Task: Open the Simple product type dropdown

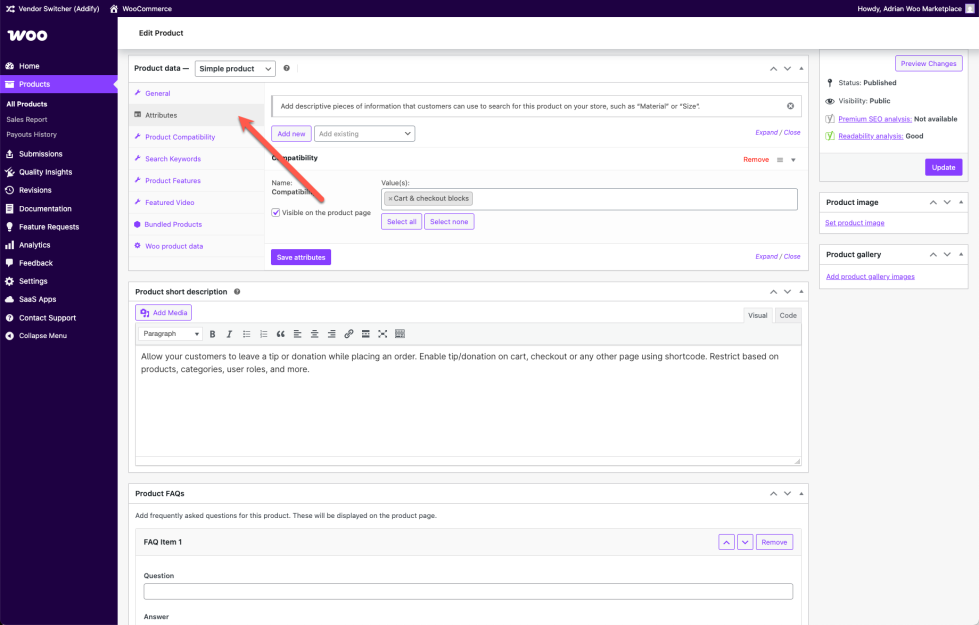Action: (235, 69)
